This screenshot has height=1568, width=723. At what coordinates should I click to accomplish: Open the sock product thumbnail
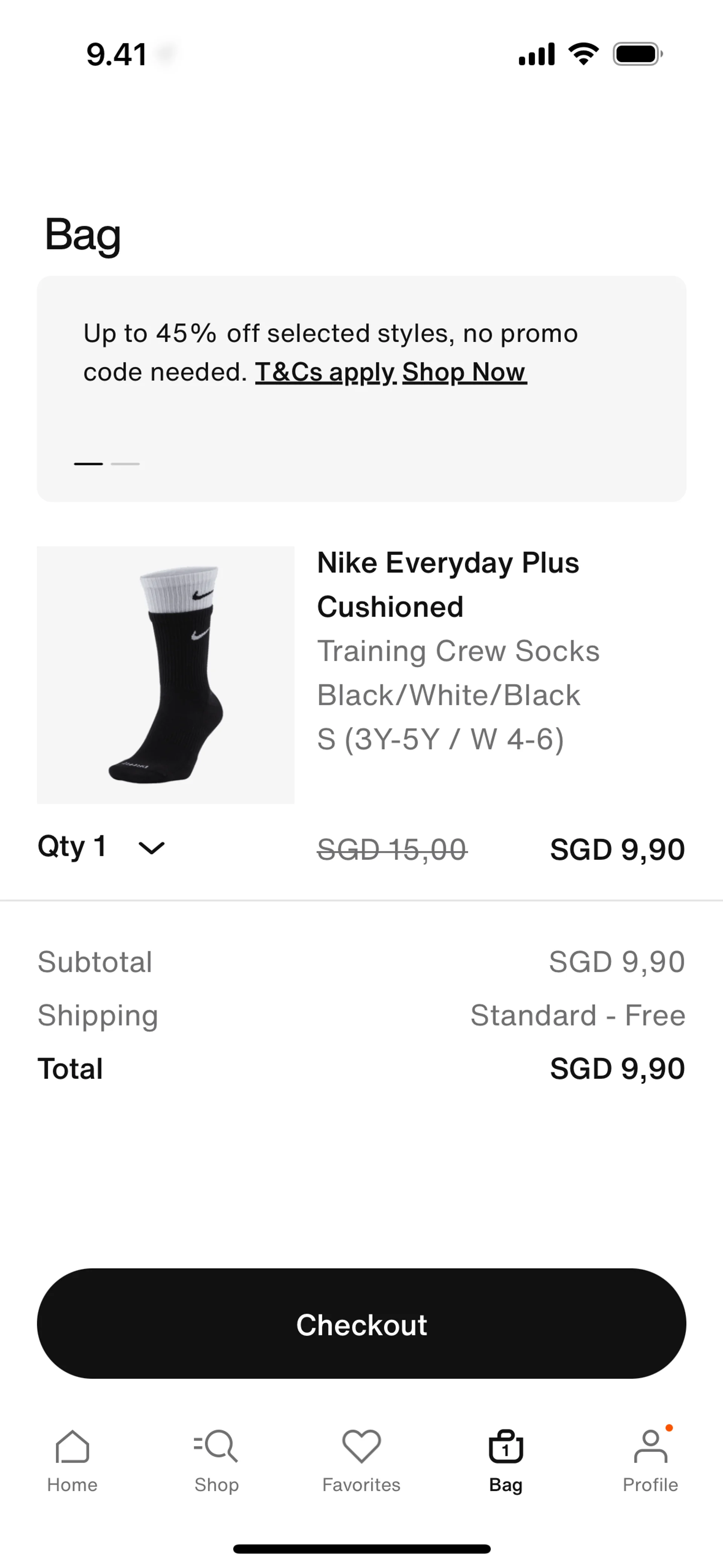166,675
